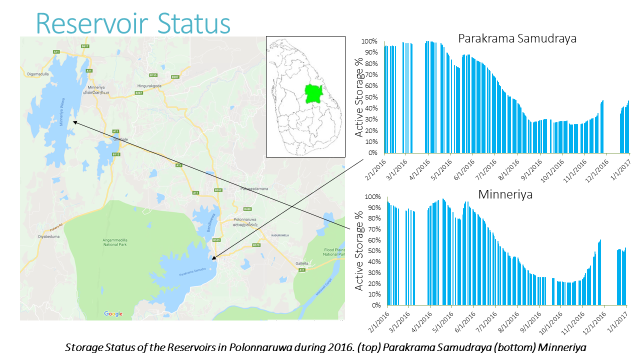
Task: Click "50%" tick on Parakrama Samudraya chart
Action: (x=371, y=97)
